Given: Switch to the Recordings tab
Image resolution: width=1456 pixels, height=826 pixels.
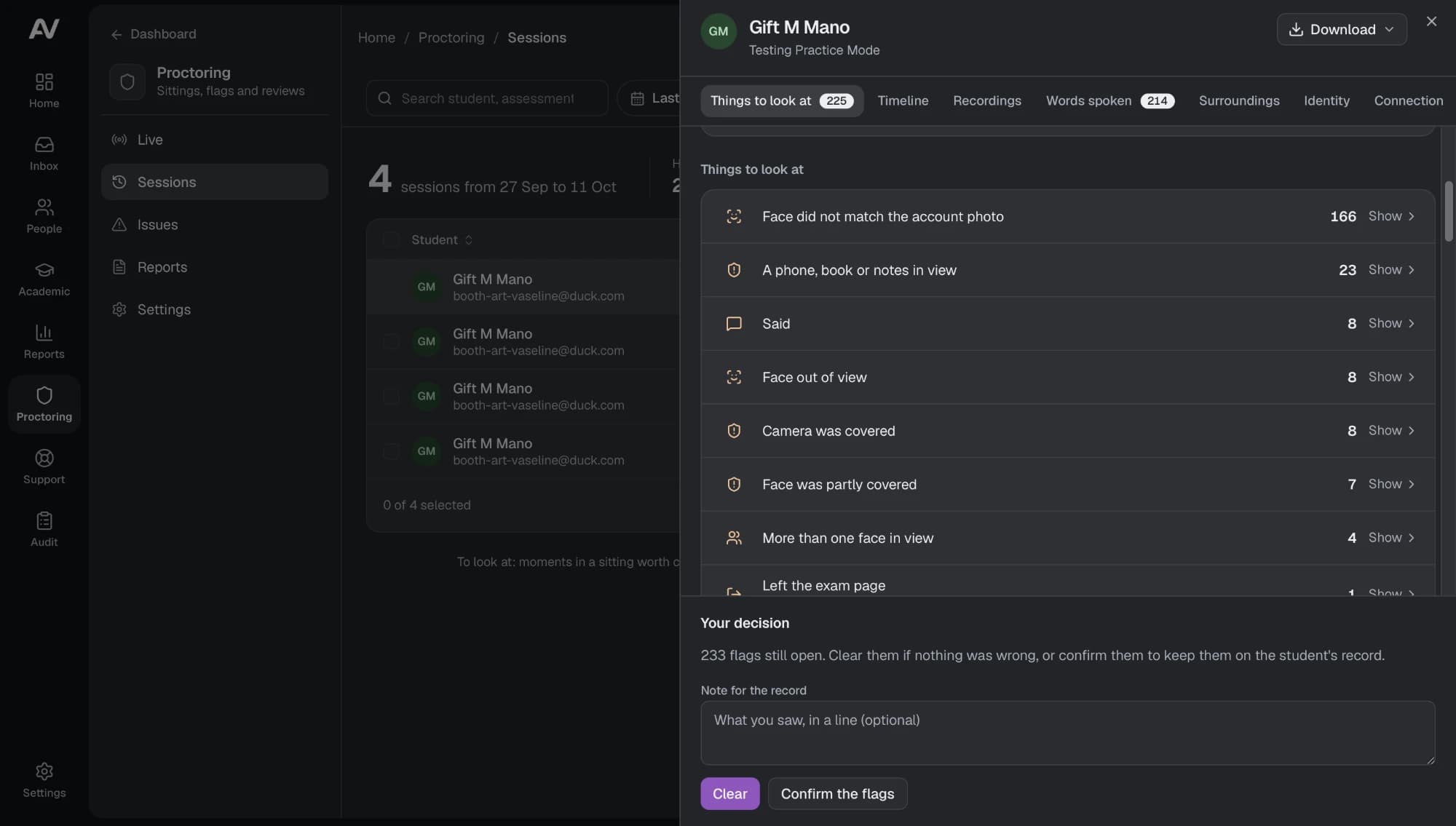Looking at the screenshot, I should (986, 101).
